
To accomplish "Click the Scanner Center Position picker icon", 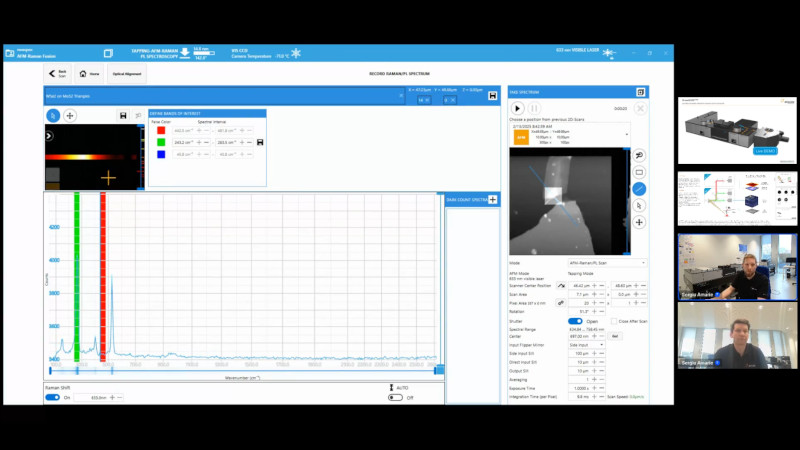I will (x=561, y=286).
